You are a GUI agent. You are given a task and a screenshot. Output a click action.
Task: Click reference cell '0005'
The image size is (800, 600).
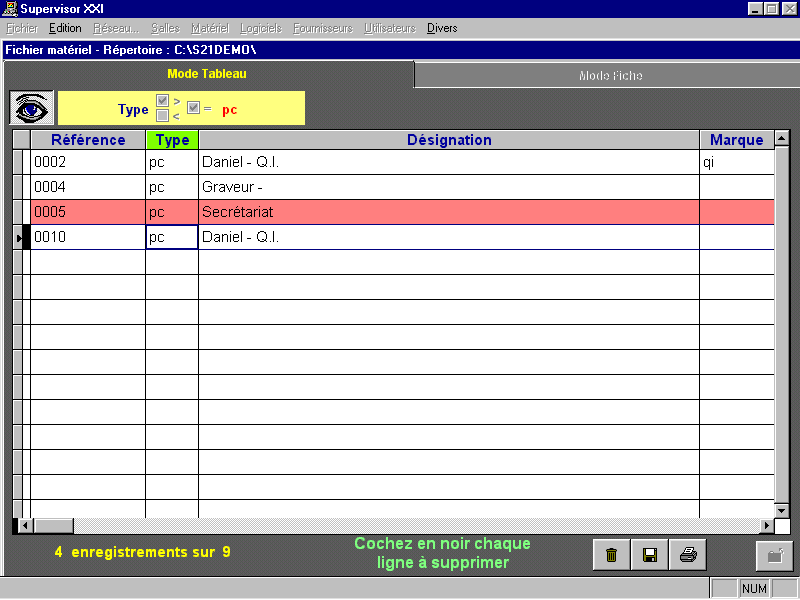coord(88,212)
